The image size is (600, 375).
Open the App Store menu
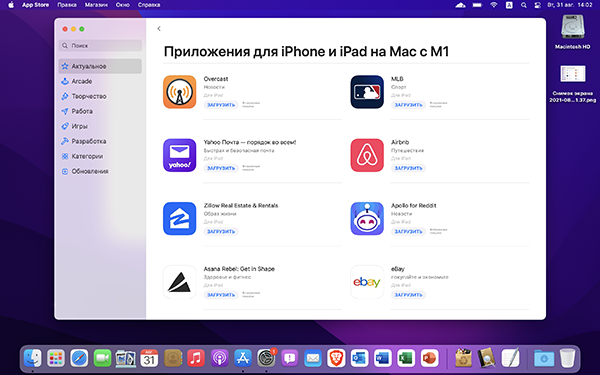35,5
